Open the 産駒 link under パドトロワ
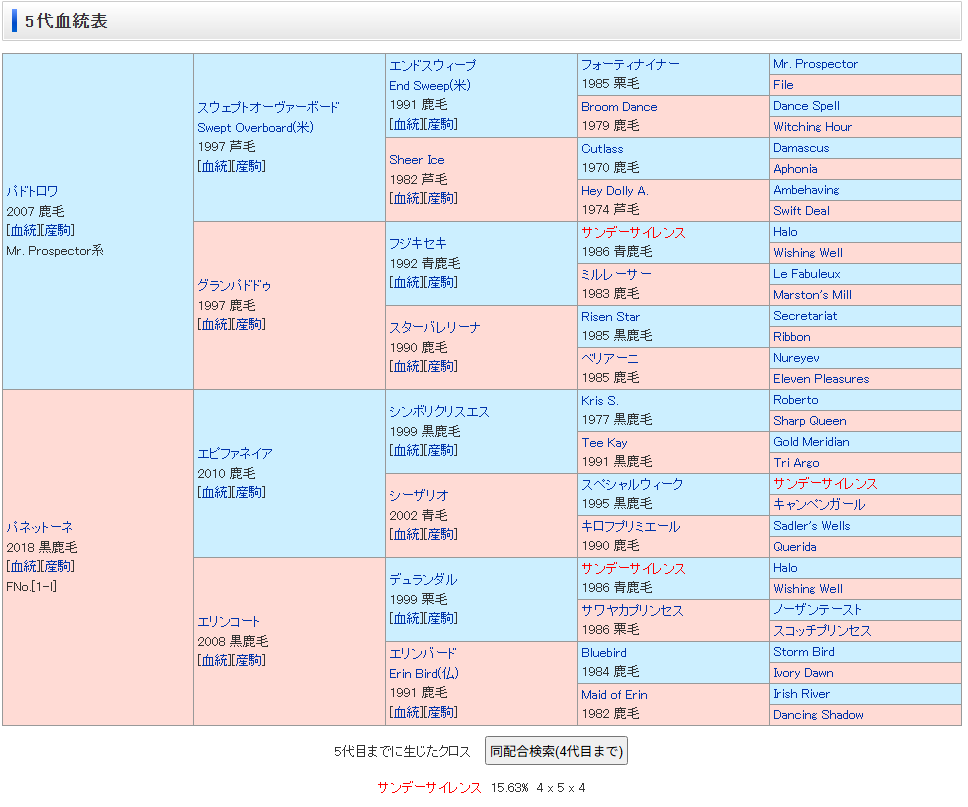968x807 pixels. point(57,230)
